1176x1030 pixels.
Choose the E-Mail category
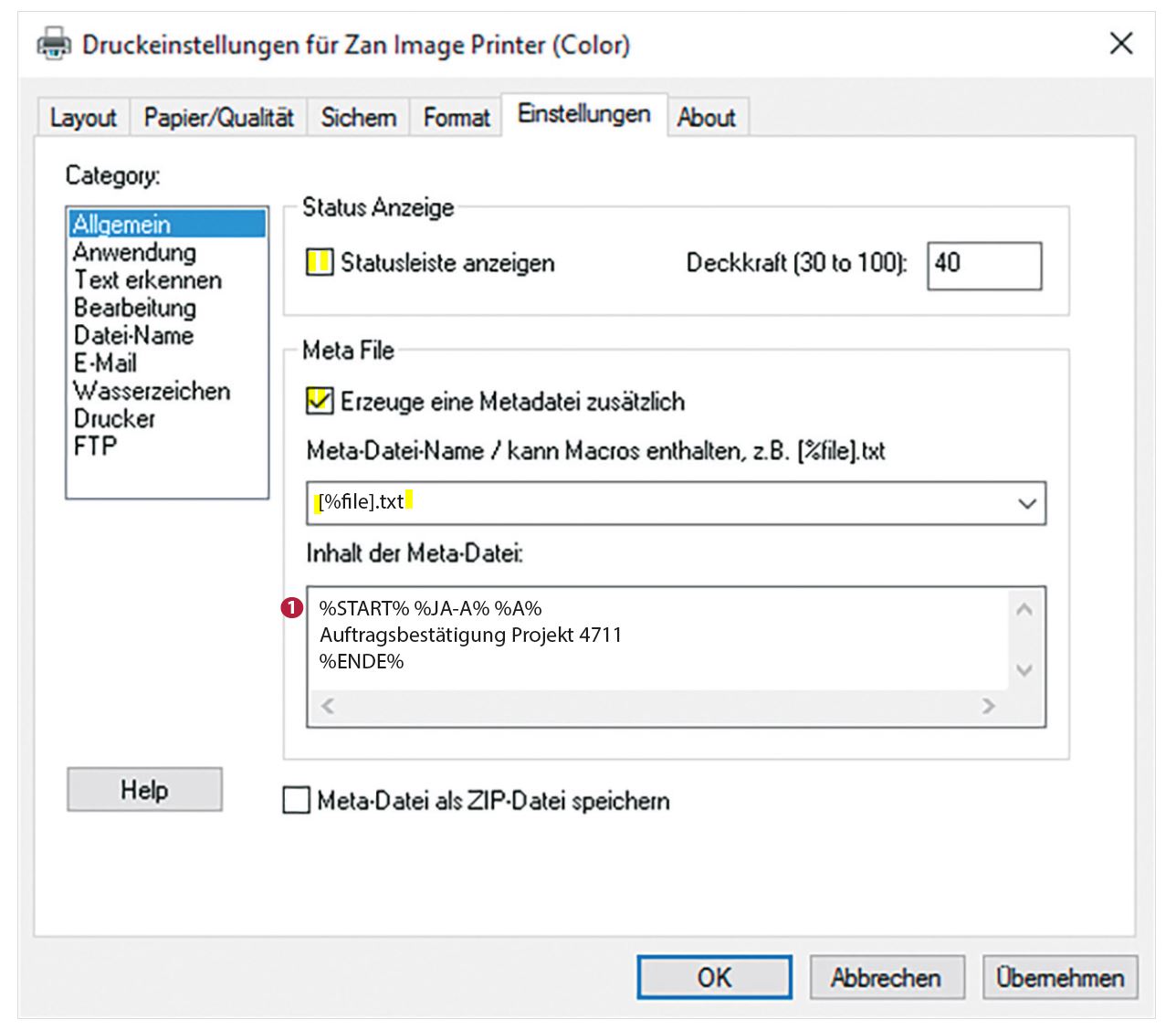click(x=105, y=363)
